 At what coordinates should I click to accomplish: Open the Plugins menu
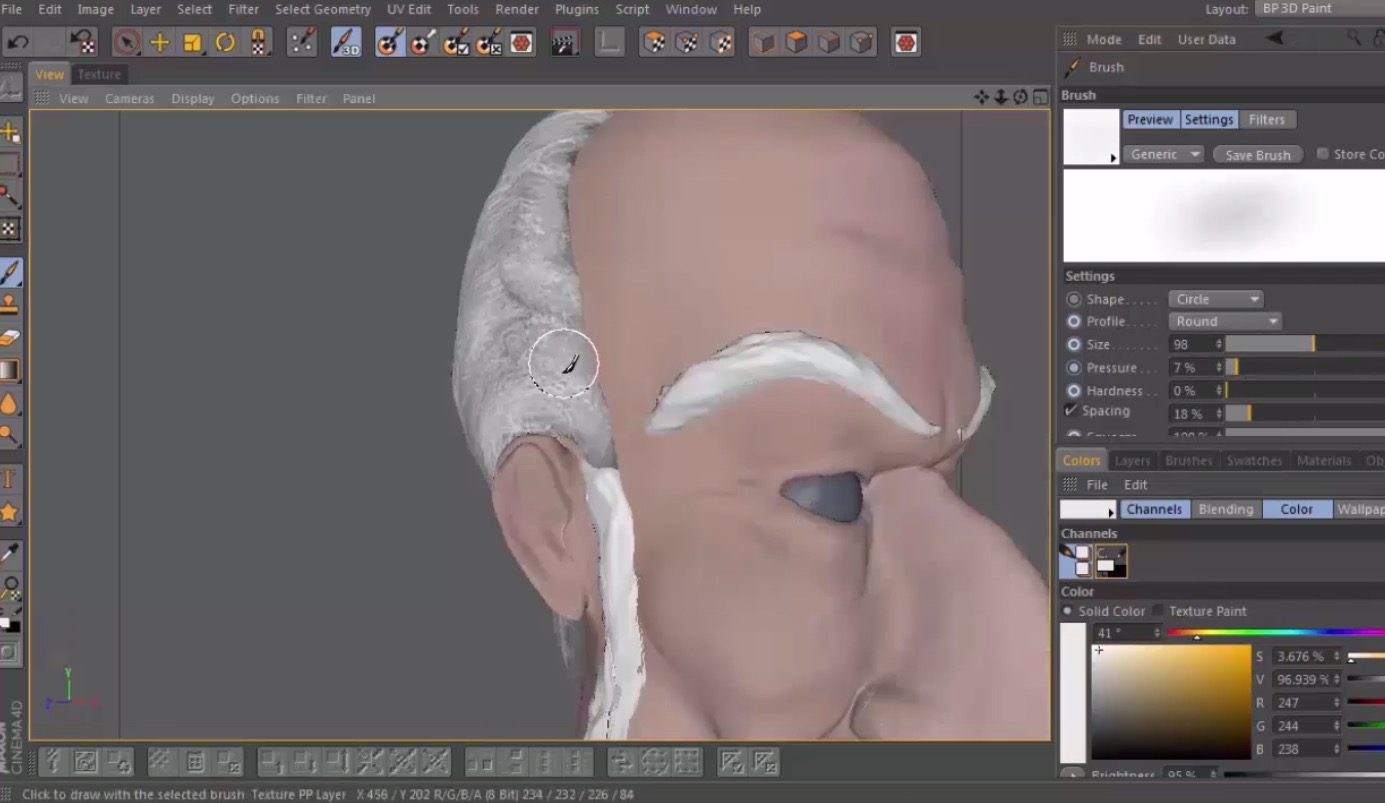pyautogui.click(x=577, y=9)
